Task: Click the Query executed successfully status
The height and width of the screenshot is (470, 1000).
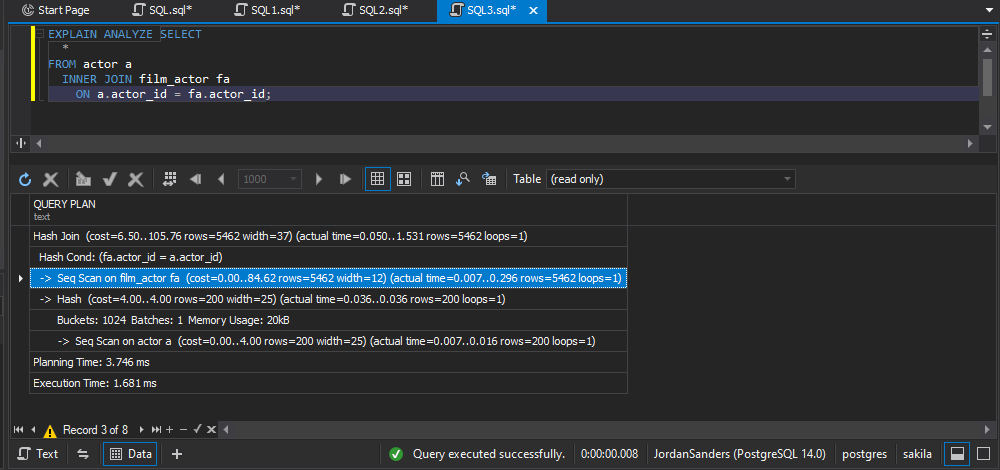Action: click(x=477, y=454)
